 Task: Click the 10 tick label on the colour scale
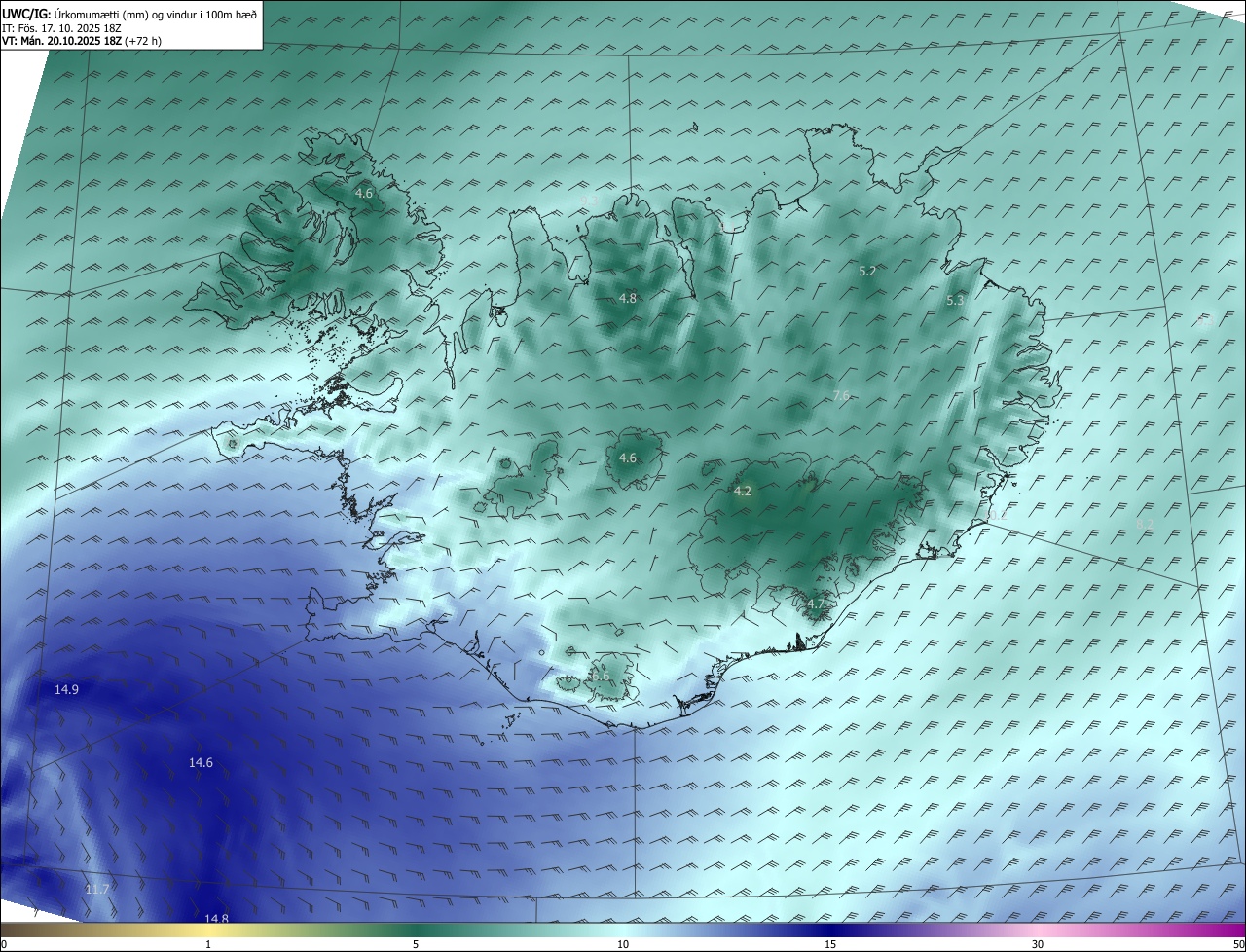[623, 944]
